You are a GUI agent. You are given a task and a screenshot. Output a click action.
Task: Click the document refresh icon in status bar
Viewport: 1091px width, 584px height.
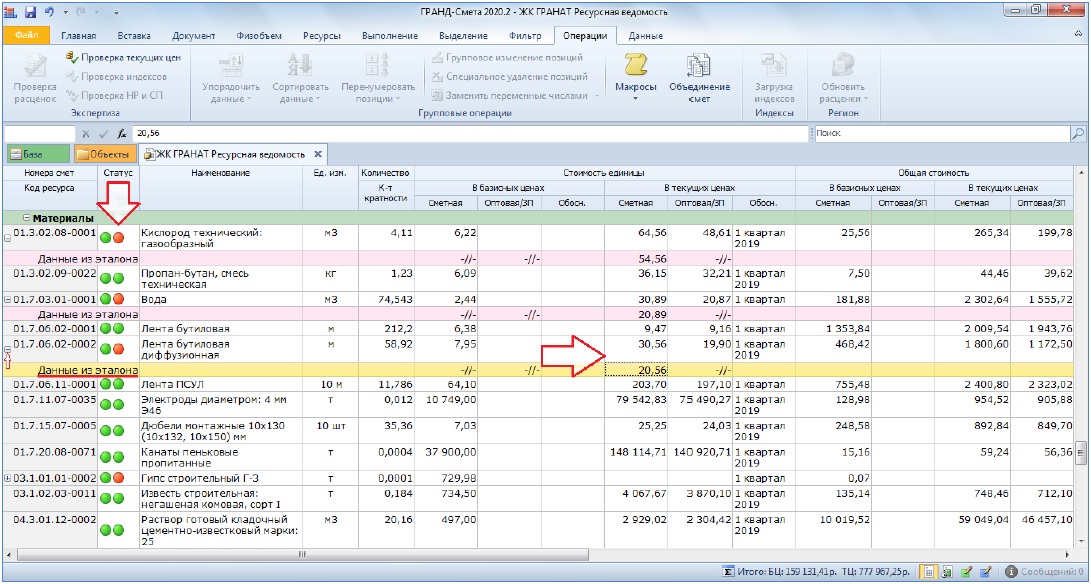(x=948, y=571)
